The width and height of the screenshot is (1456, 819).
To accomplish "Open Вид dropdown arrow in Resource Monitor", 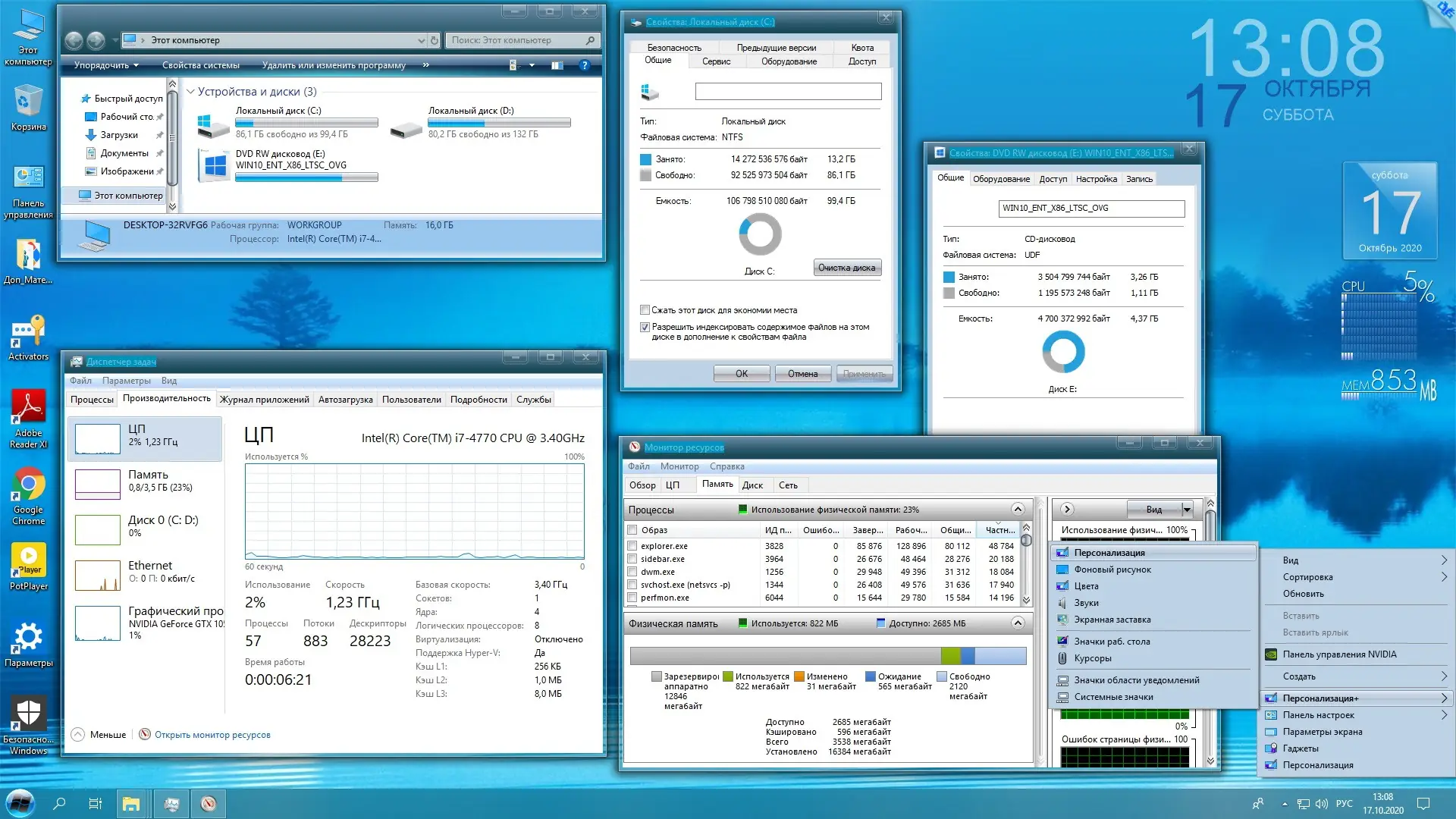I will pyautogui.click(x=1187, y=510).
